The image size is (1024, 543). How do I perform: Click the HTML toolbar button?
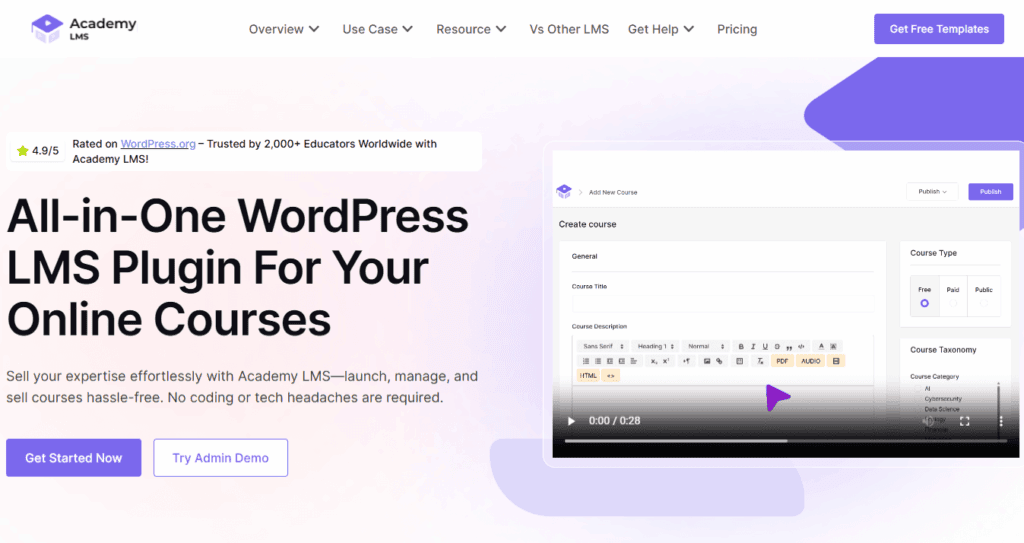tap(588, 376)
